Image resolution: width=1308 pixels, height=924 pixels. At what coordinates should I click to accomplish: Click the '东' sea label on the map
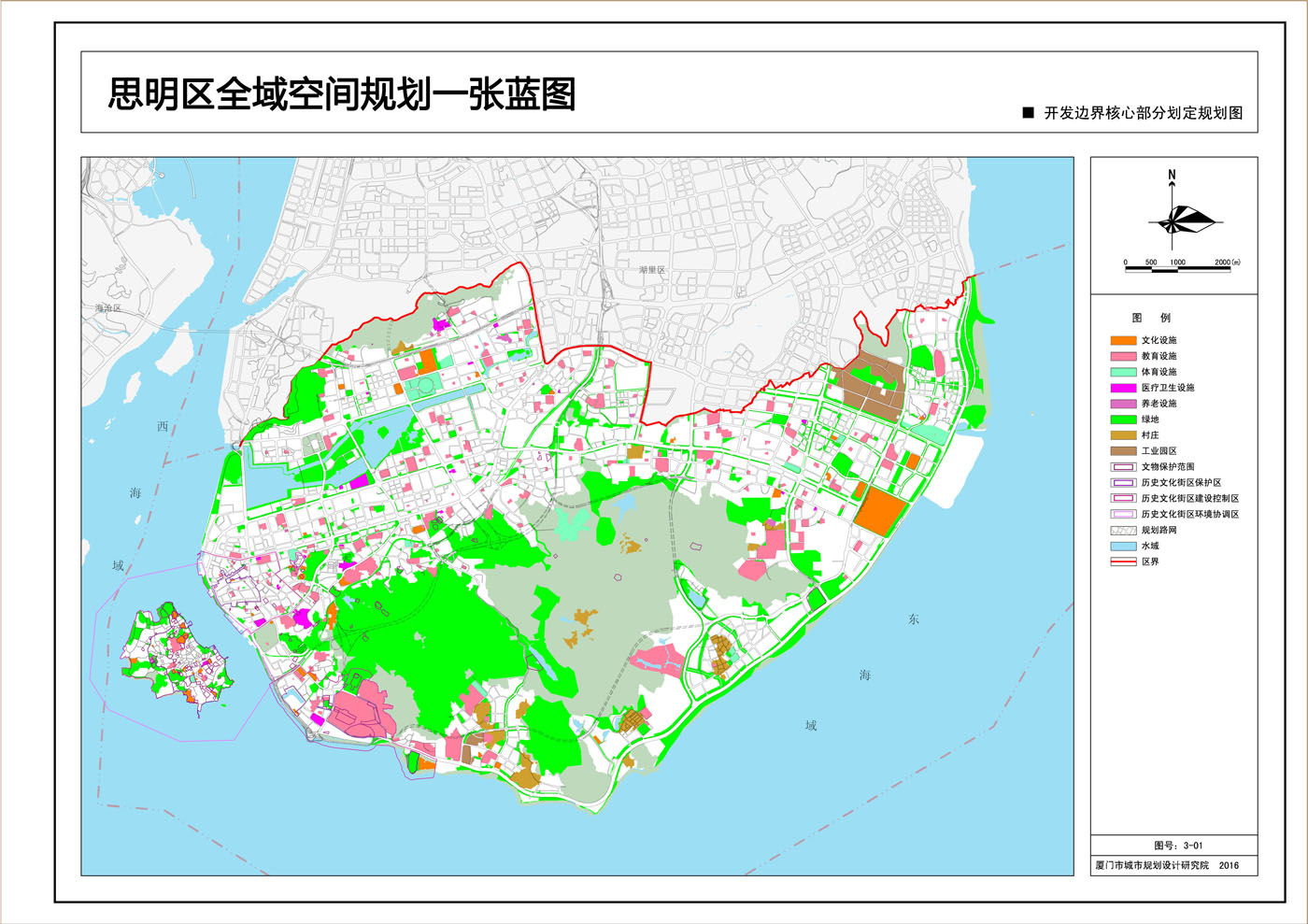[x=914, y=619]
